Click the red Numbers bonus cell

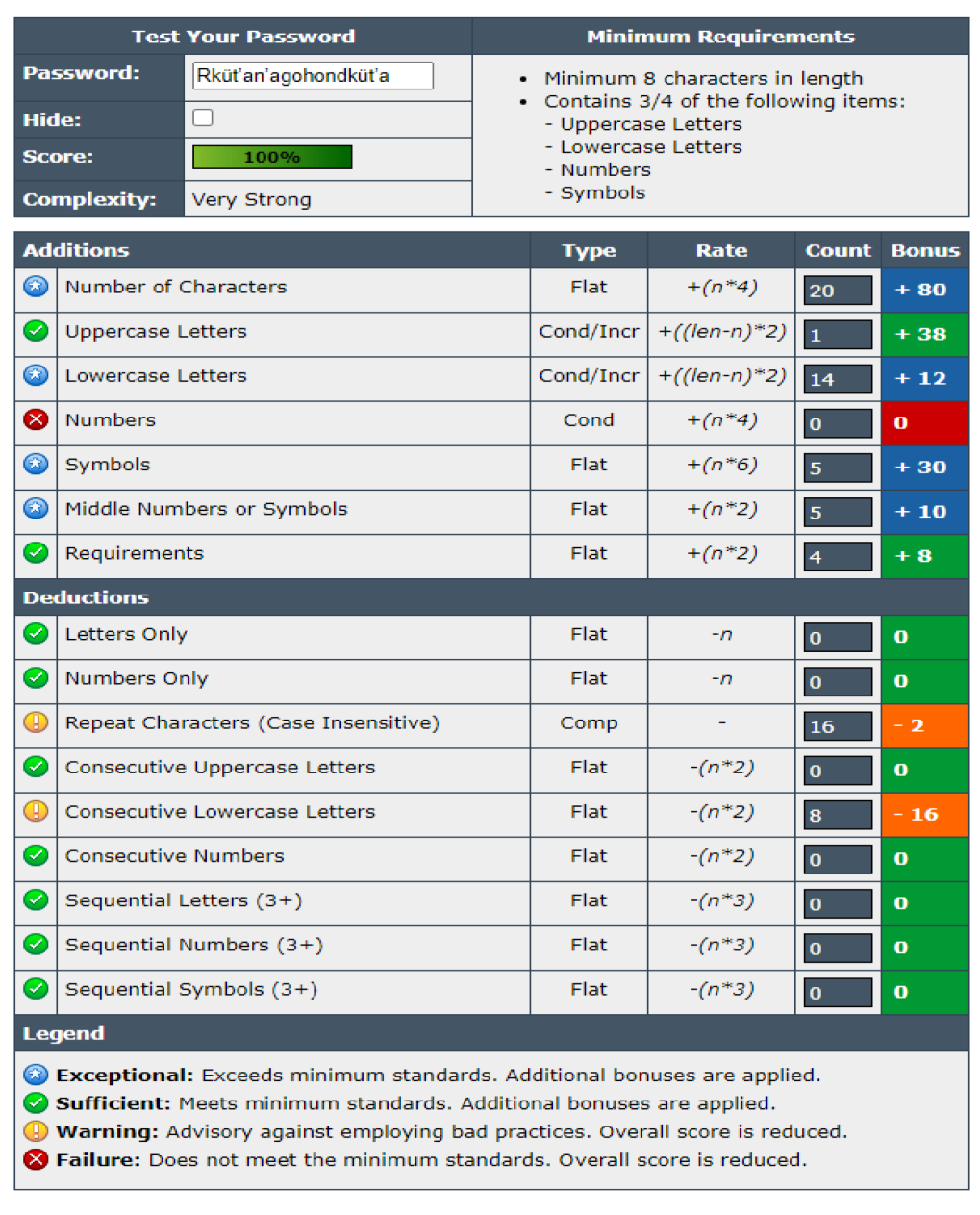(924, 423)
